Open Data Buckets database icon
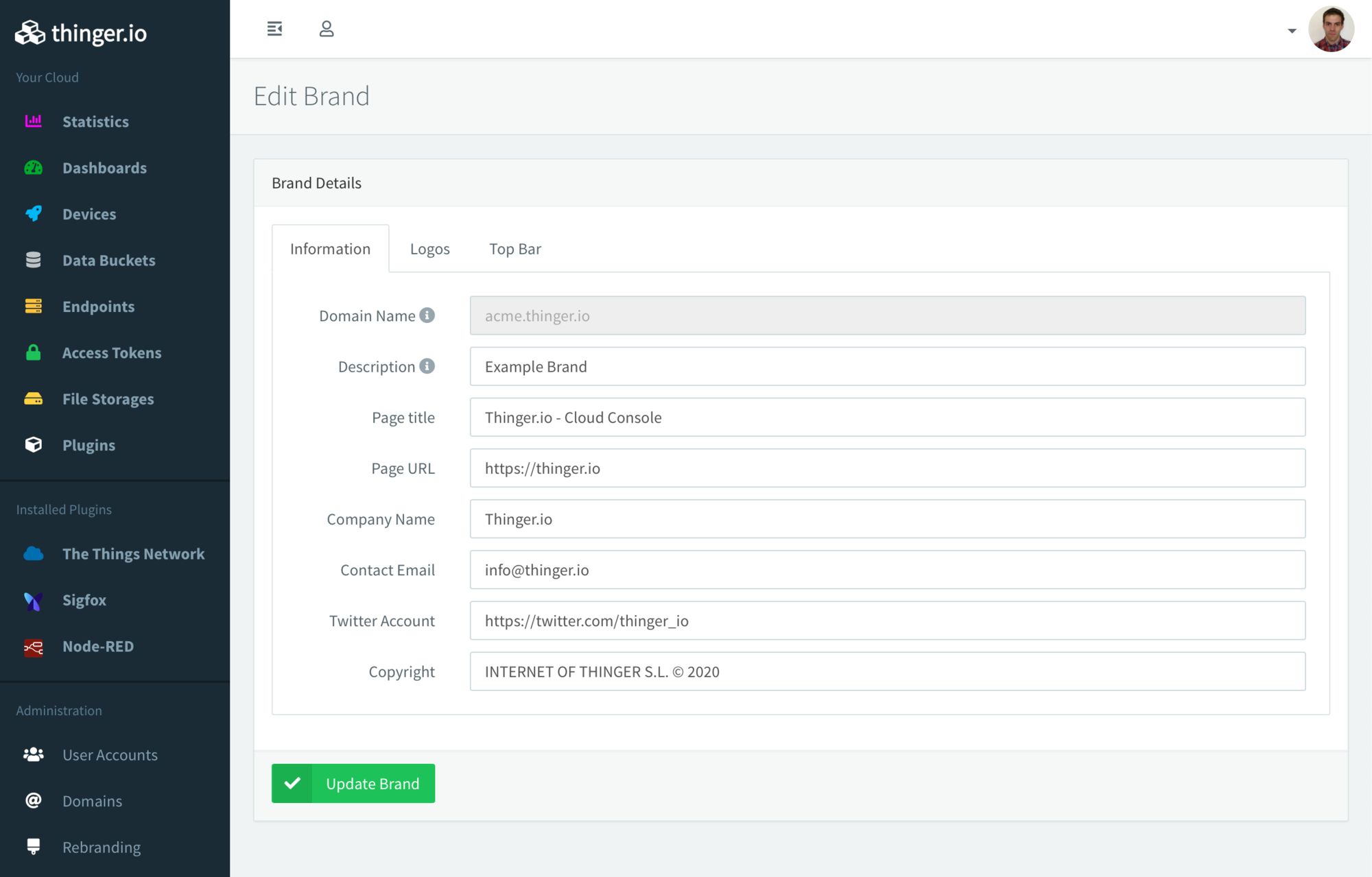 point(33,260)
